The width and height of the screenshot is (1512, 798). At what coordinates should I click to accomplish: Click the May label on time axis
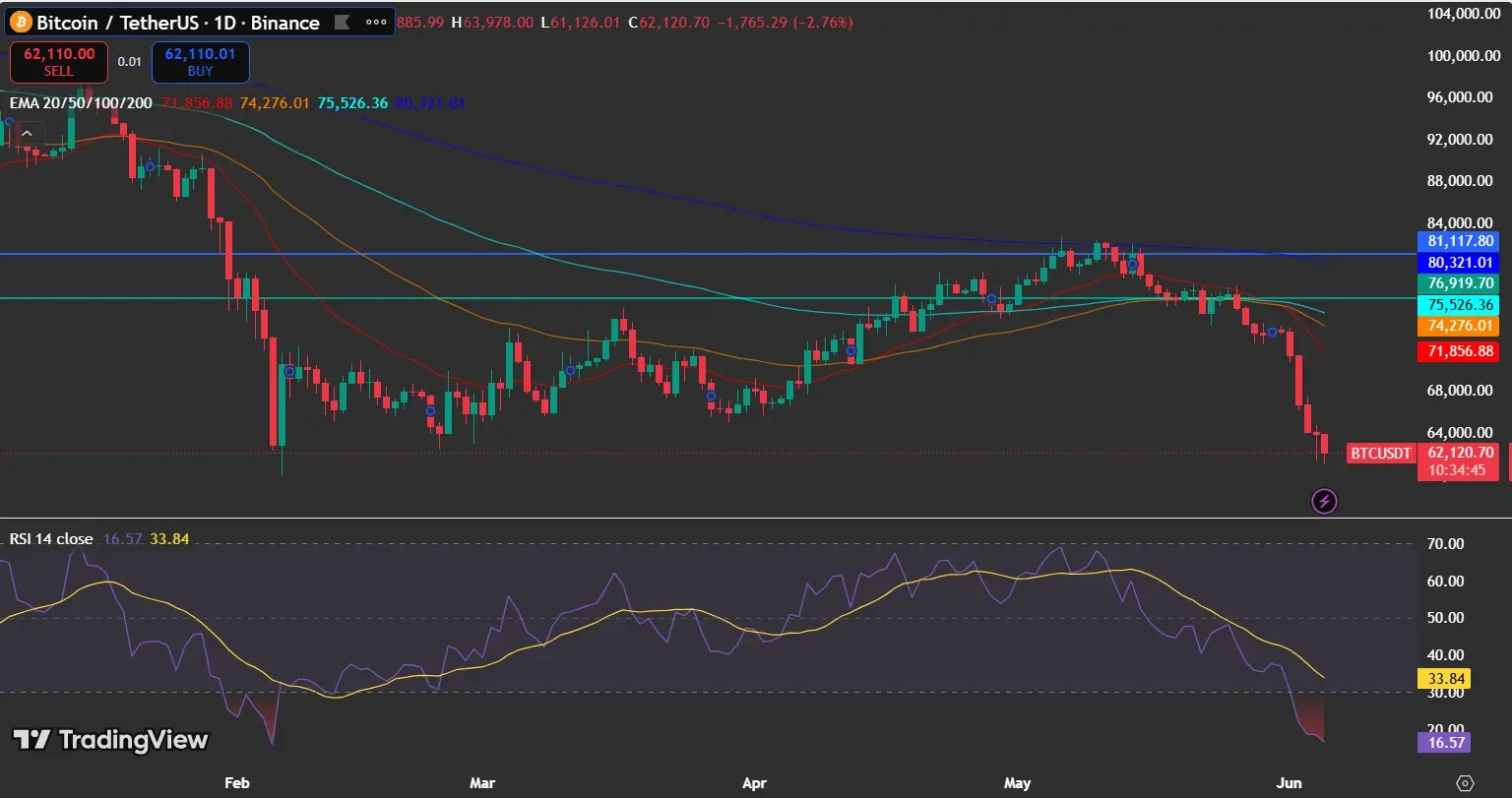coord(1017,783)
